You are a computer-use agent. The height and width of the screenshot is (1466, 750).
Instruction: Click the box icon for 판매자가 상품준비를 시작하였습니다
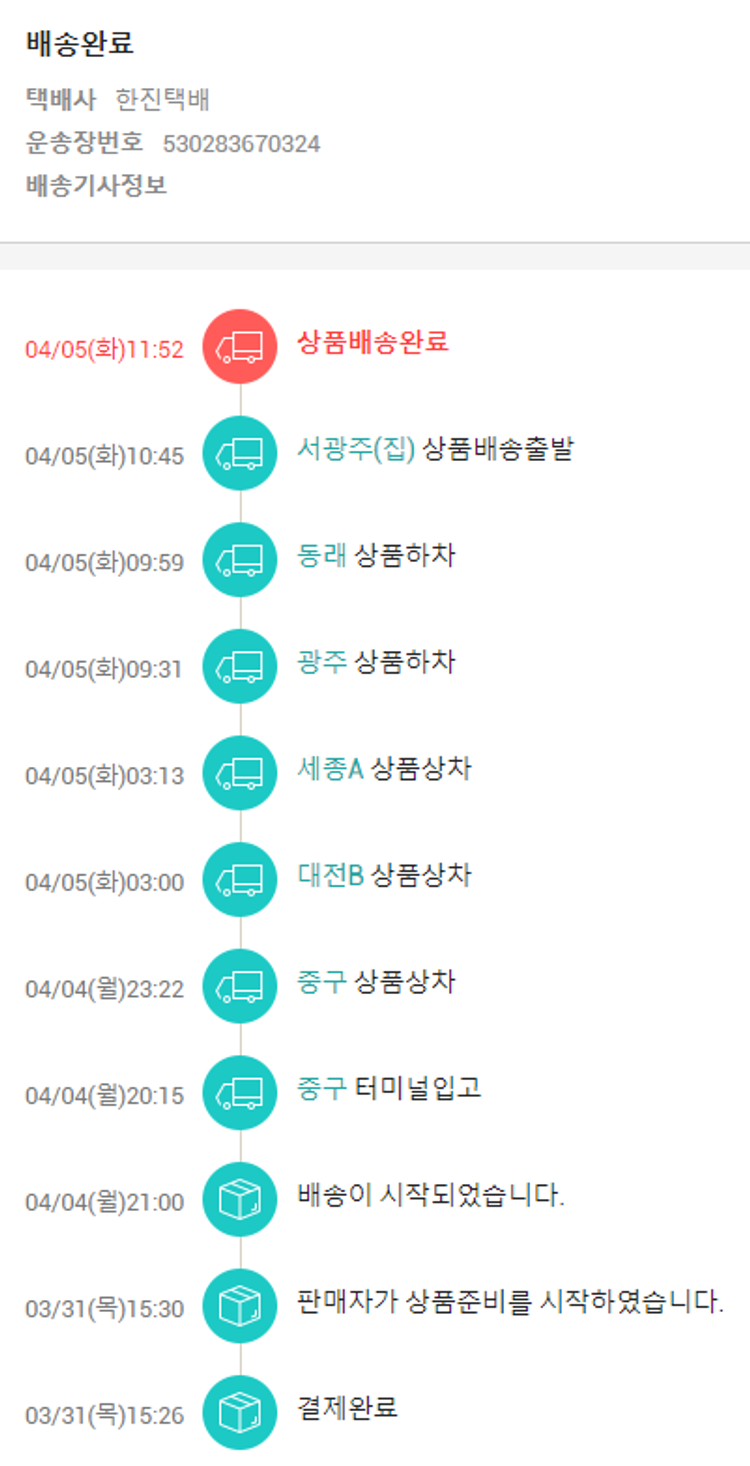pos(240,1306)
